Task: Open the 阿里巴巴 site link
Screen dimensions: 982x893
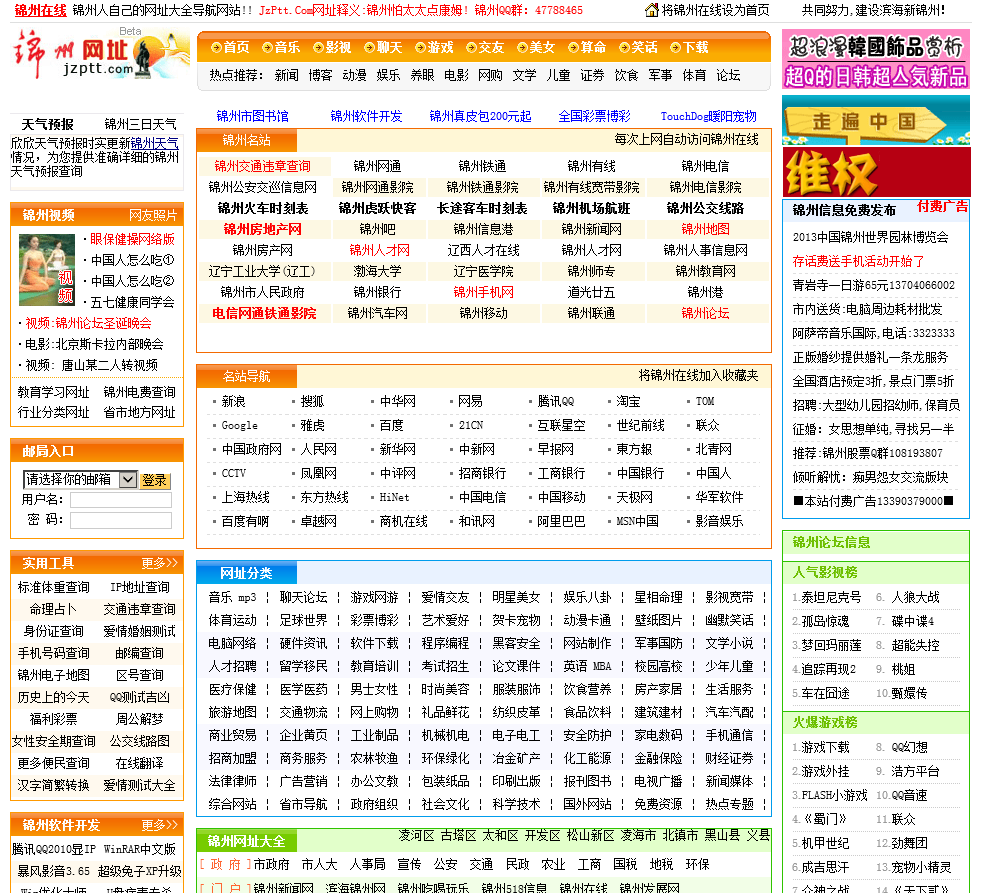Action: click(x=561, y=521)
